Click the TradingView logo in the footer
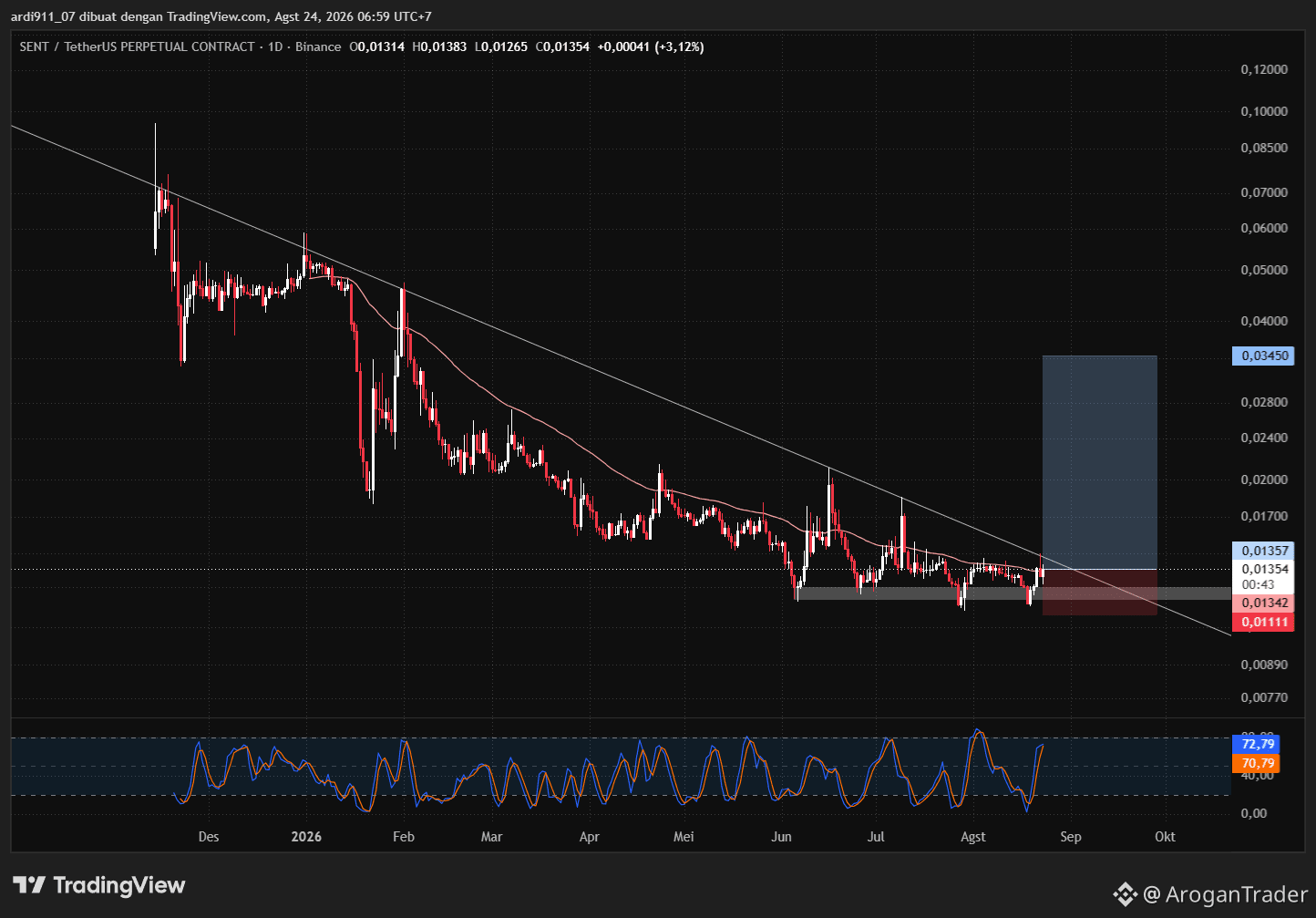This screenshot has height=918, width=1316. point(98,885)
